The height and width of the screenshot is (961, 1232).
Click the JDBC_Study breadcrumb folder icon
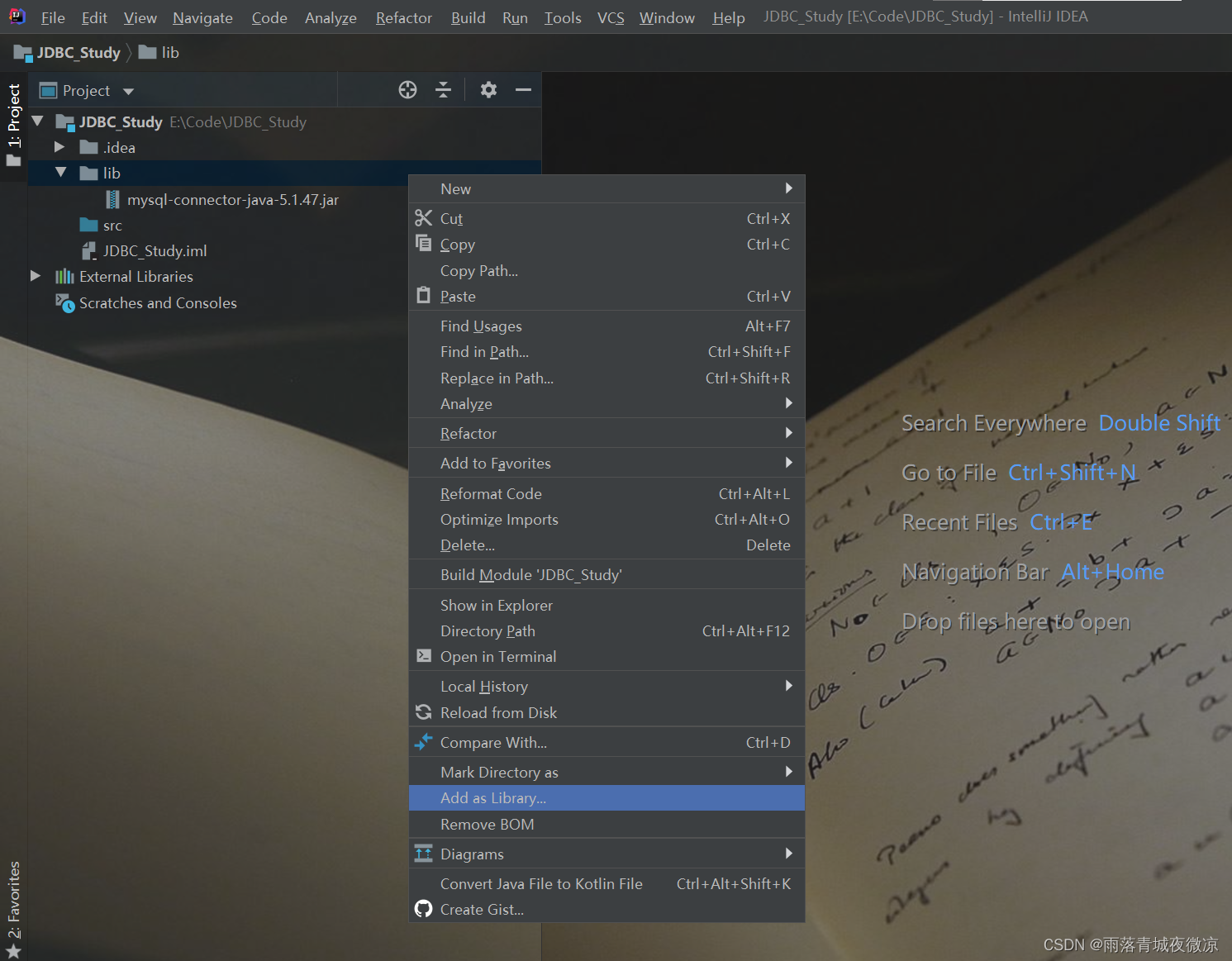(x=23, y=53)
